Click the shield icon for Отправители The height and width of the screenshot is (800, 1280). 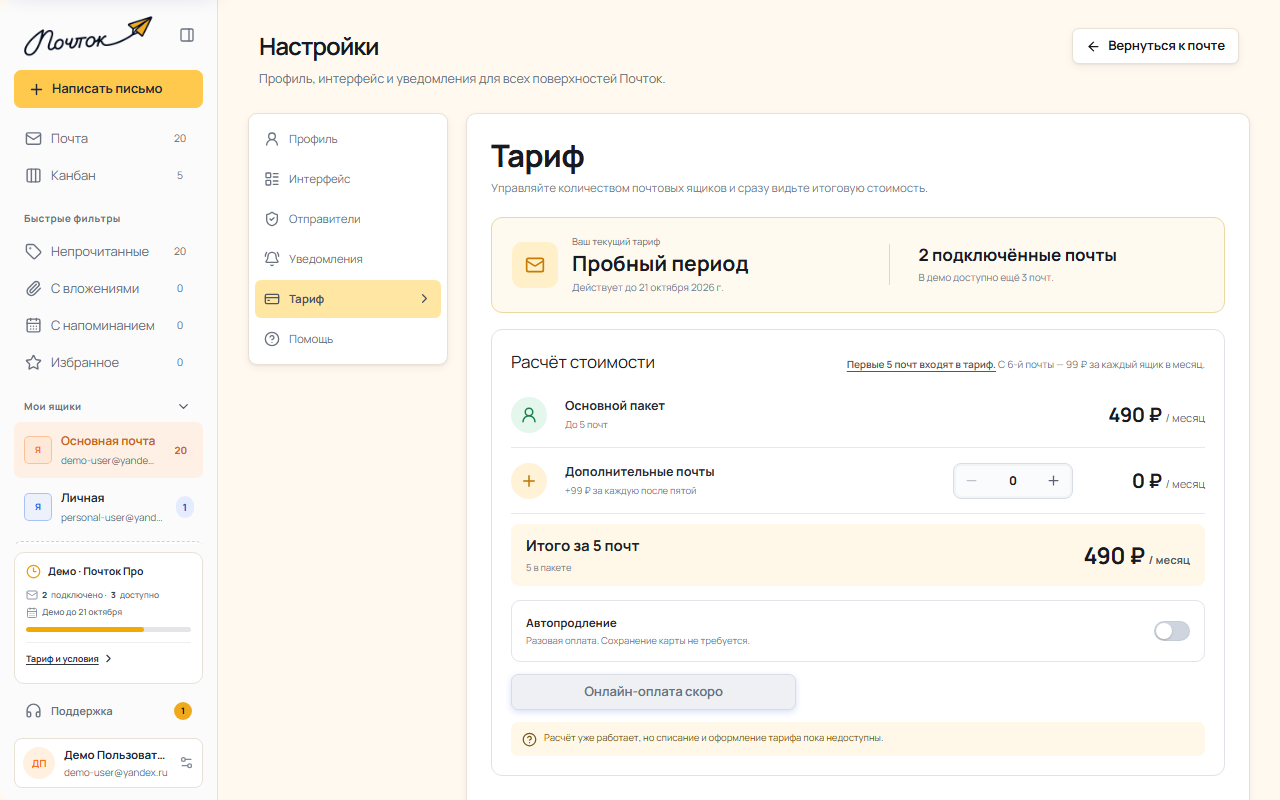pos(272,219)
